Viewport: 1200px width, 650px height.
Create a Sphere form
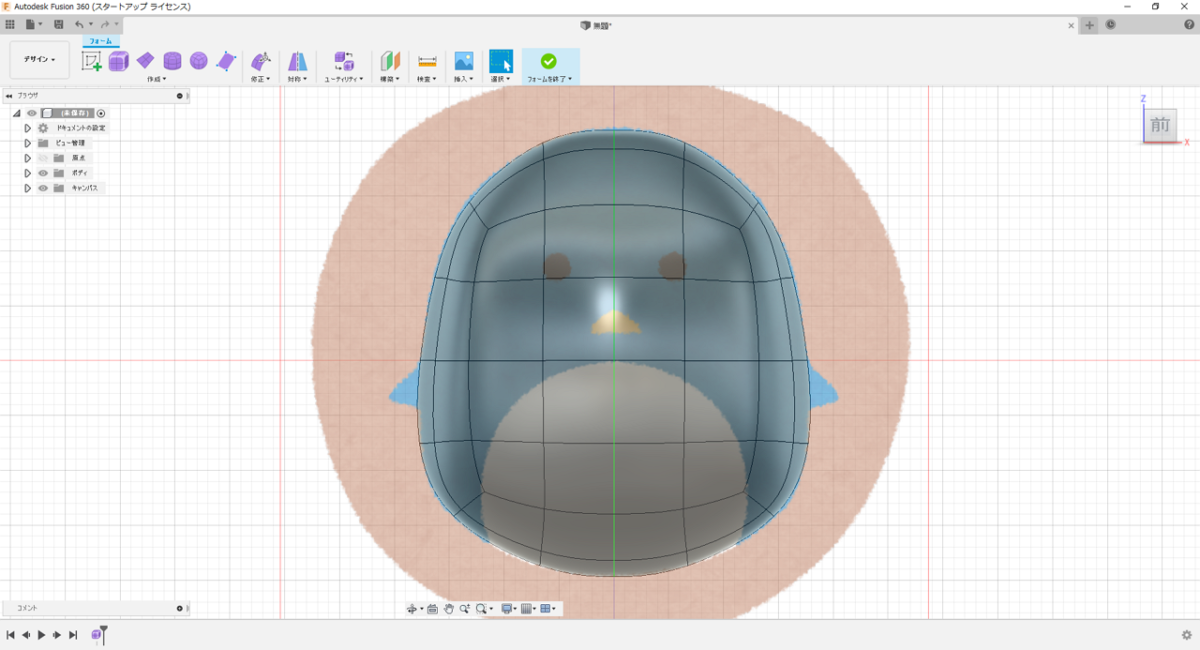point(199,61)
